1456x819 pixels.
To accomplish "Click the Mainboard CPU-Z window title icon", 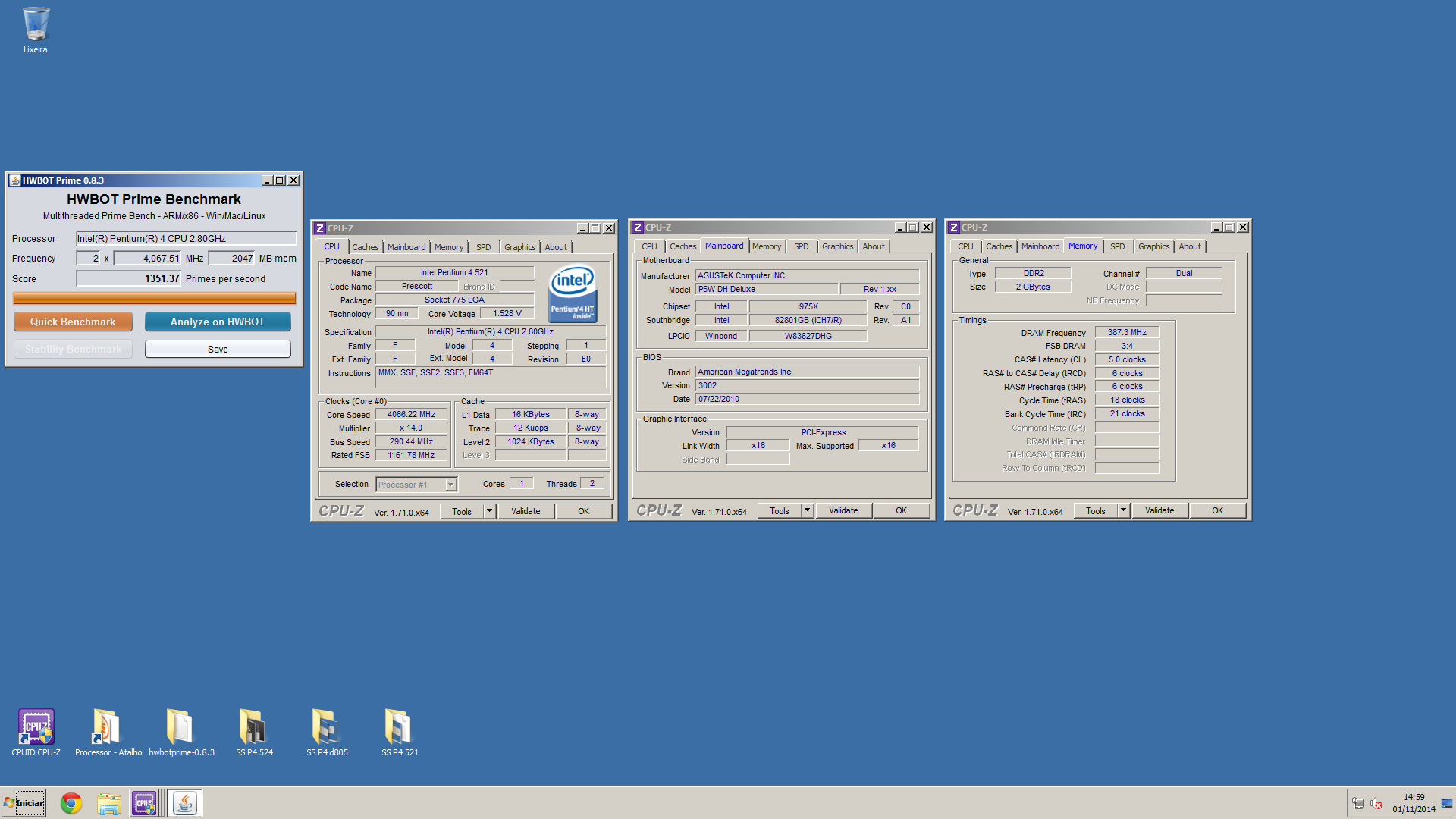I will tap(638, 227).
